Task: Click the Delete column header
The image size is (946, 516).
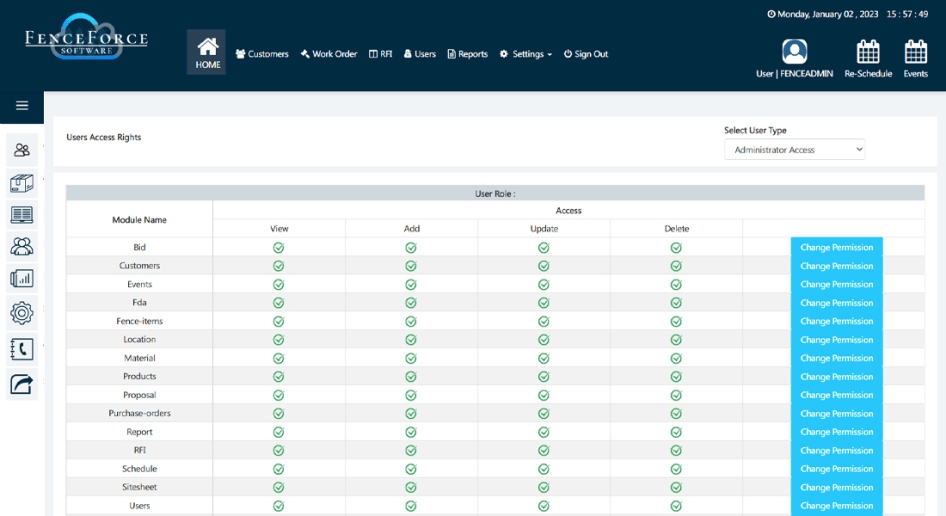Action: click(676, 229)
